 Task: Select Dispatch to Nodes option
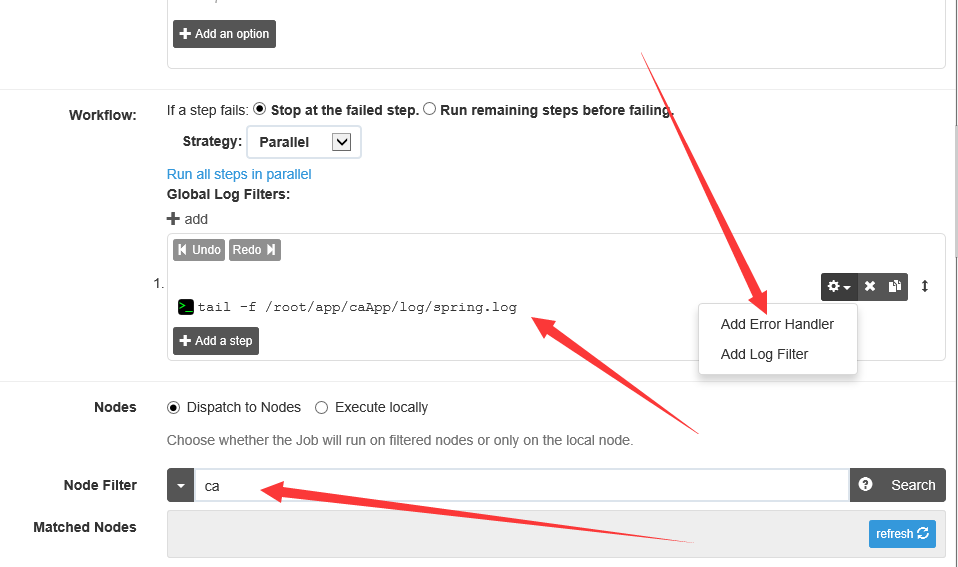tap(174, 407)
